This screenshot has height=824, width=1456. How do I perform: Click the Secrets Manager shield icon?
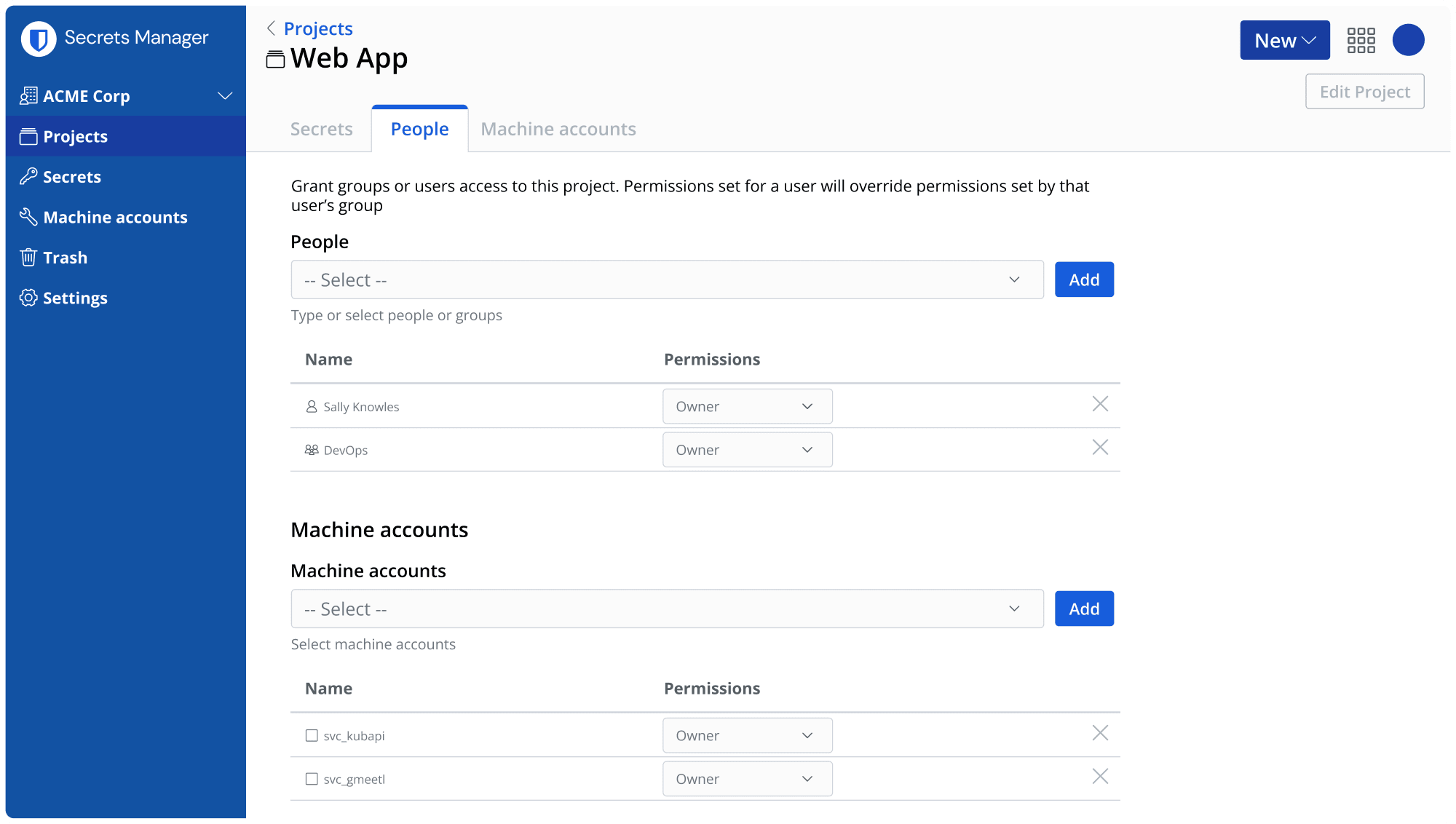pos(40,38)
